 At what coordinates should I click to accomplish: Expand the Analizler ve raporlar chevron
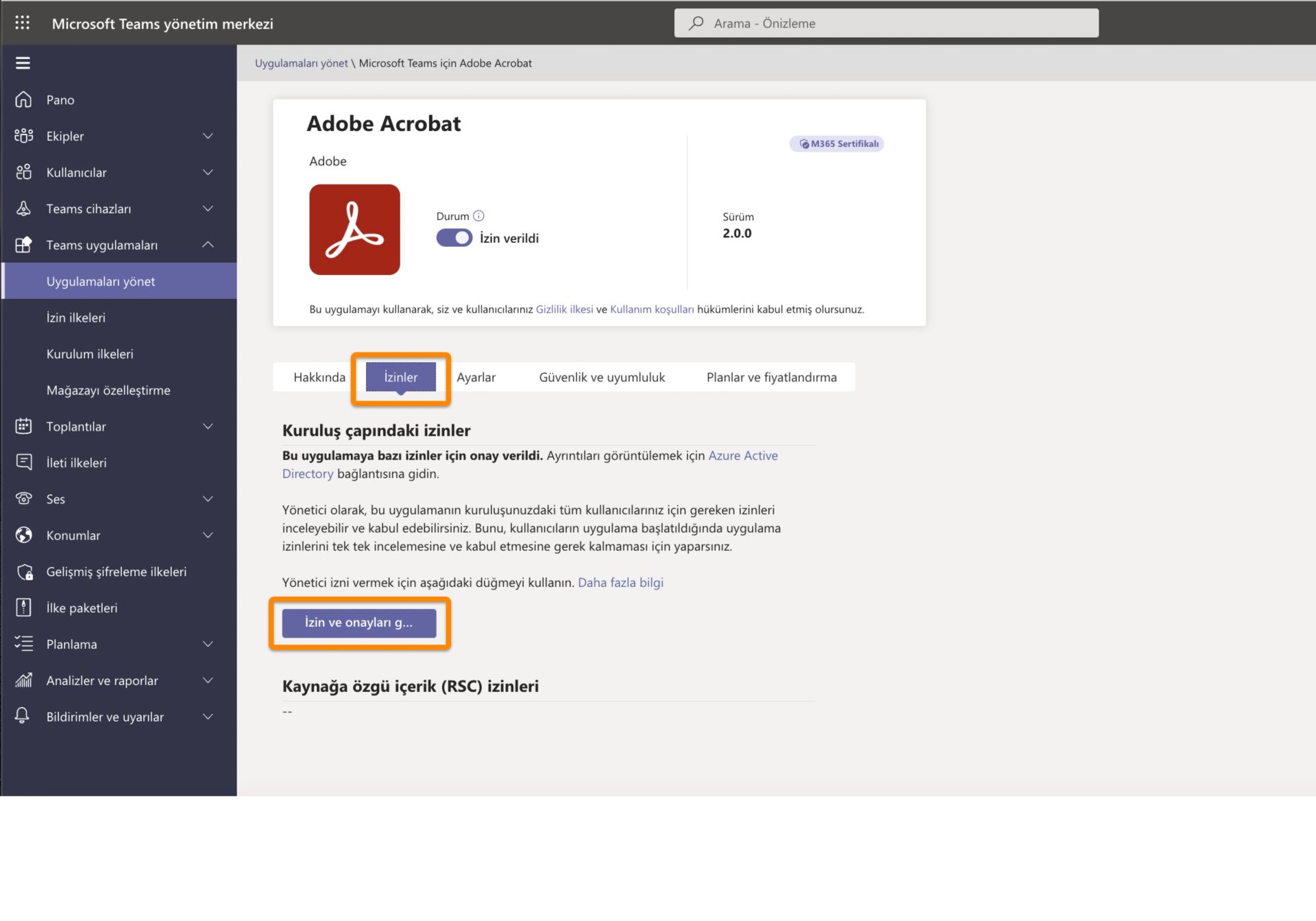pos(208,680)
